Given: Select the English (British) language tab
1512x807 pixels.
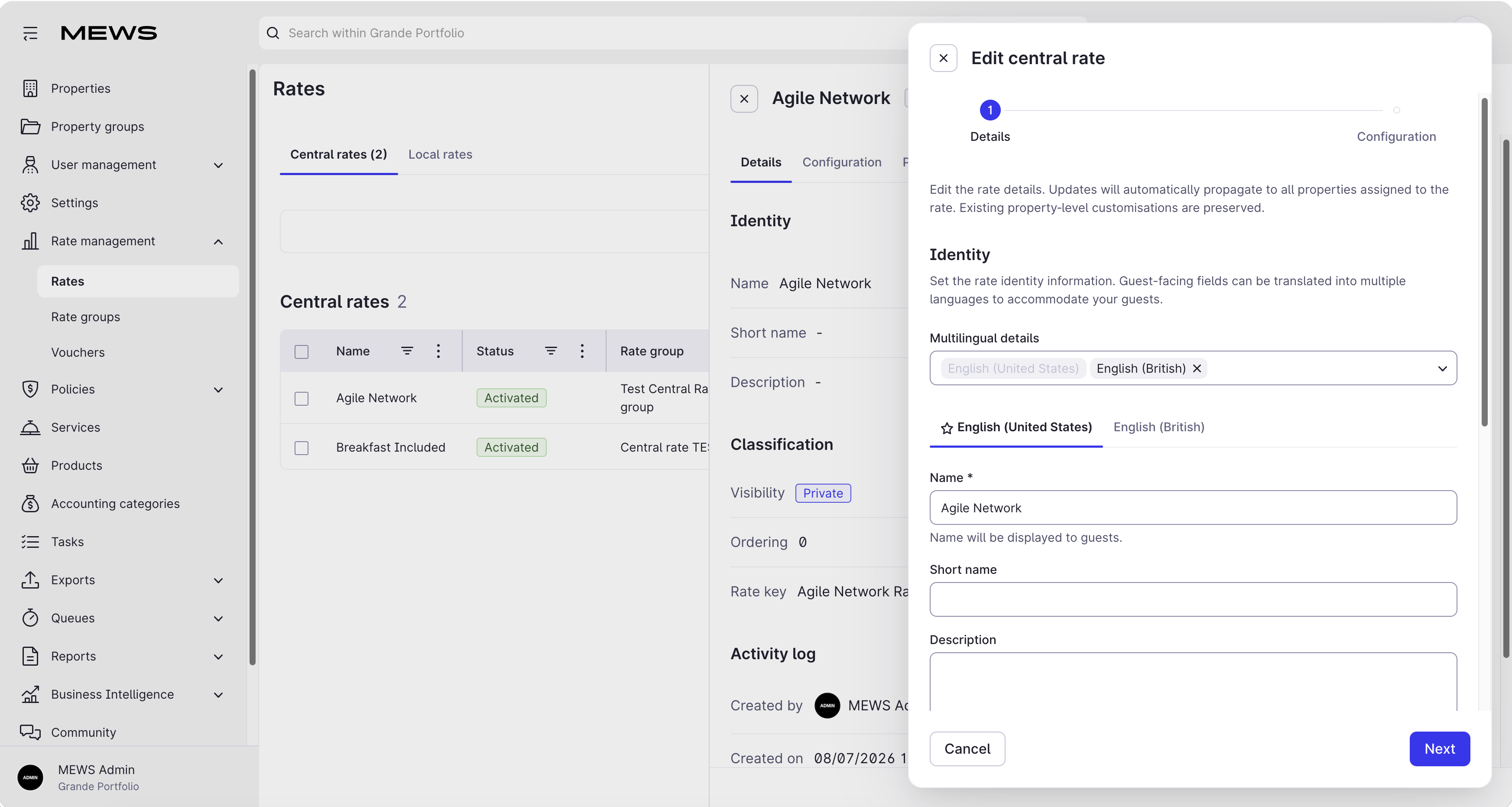Looking at the screenshot, I should click(x=1158, y=427).
